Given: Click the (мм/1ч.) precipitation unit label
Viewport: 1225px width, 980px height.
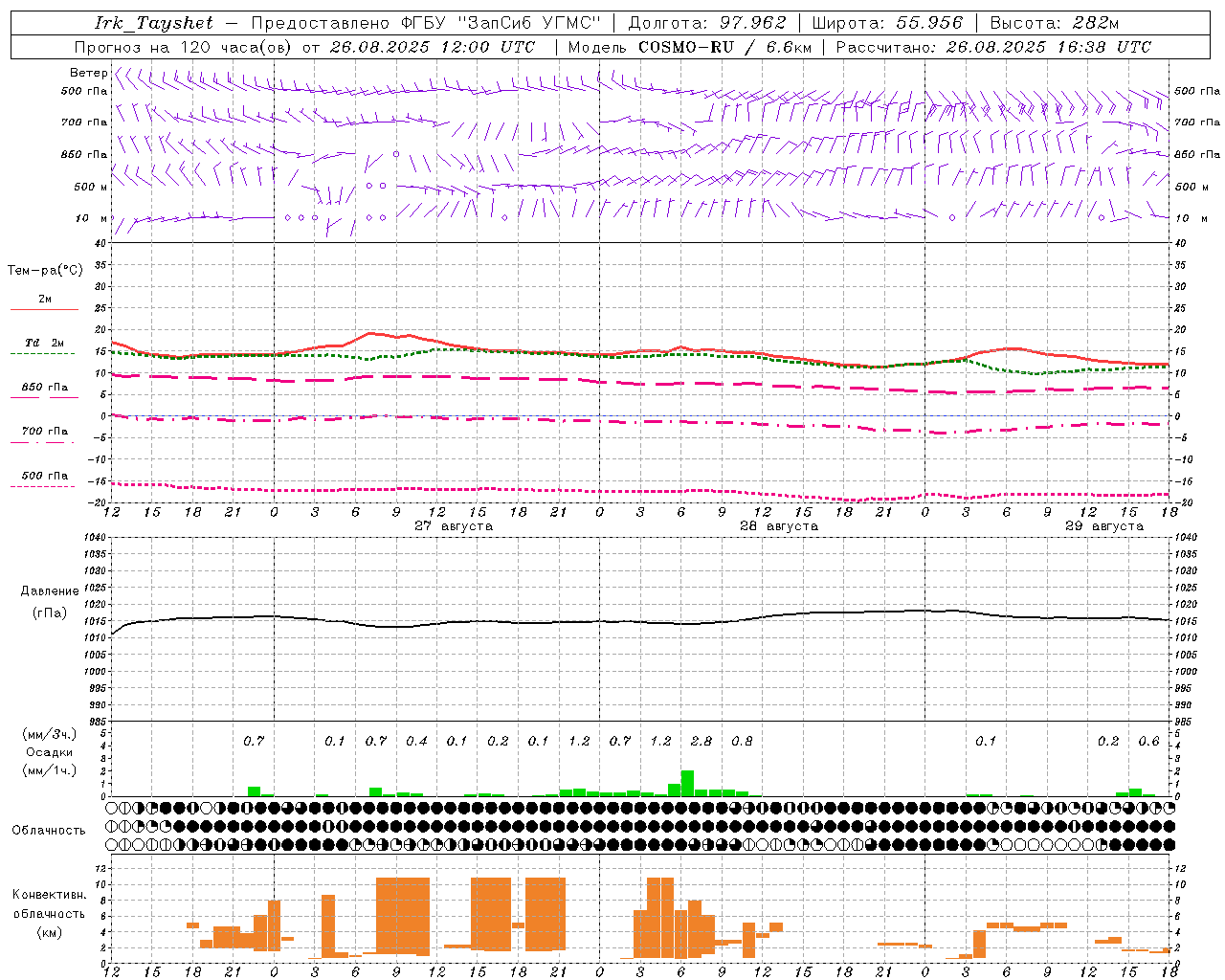Looking at the screenshot, I should click(50, 770).
